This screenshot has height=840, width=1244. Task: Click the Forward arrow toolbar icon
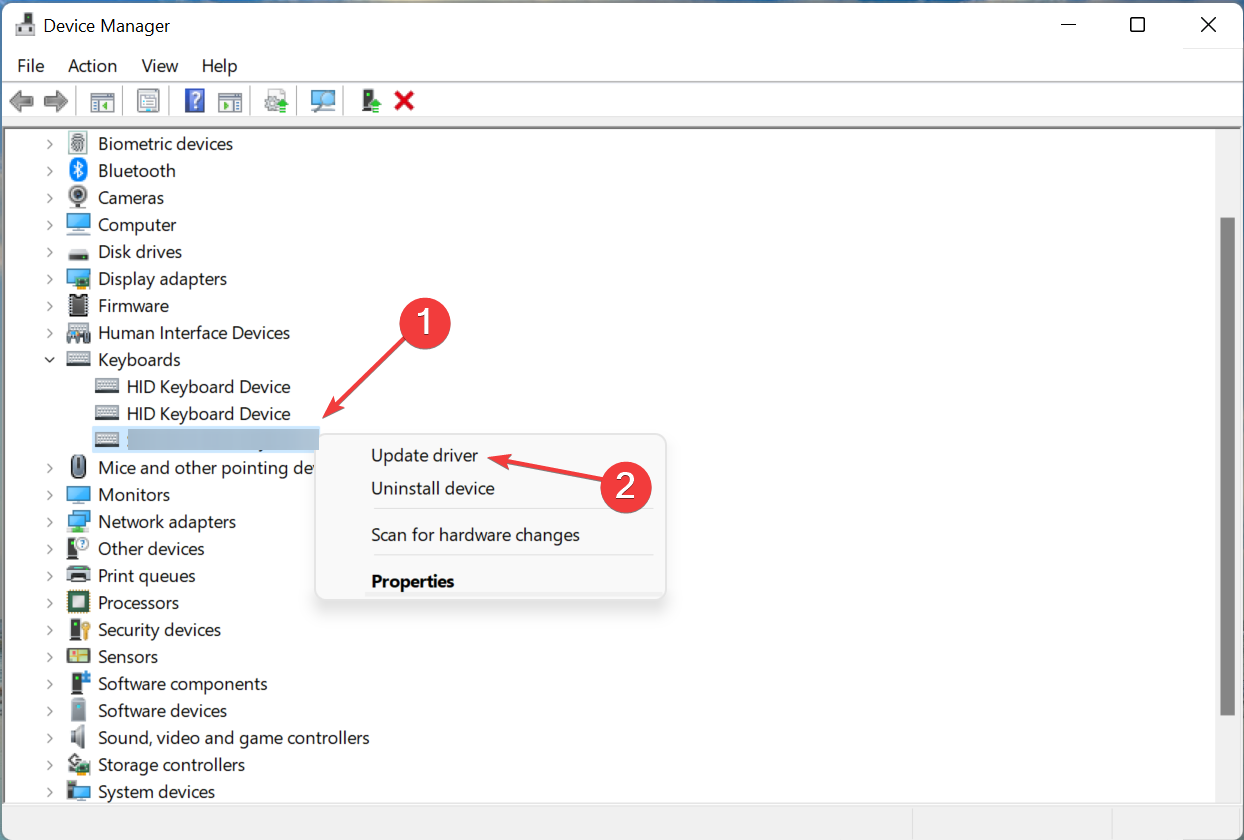56,101
